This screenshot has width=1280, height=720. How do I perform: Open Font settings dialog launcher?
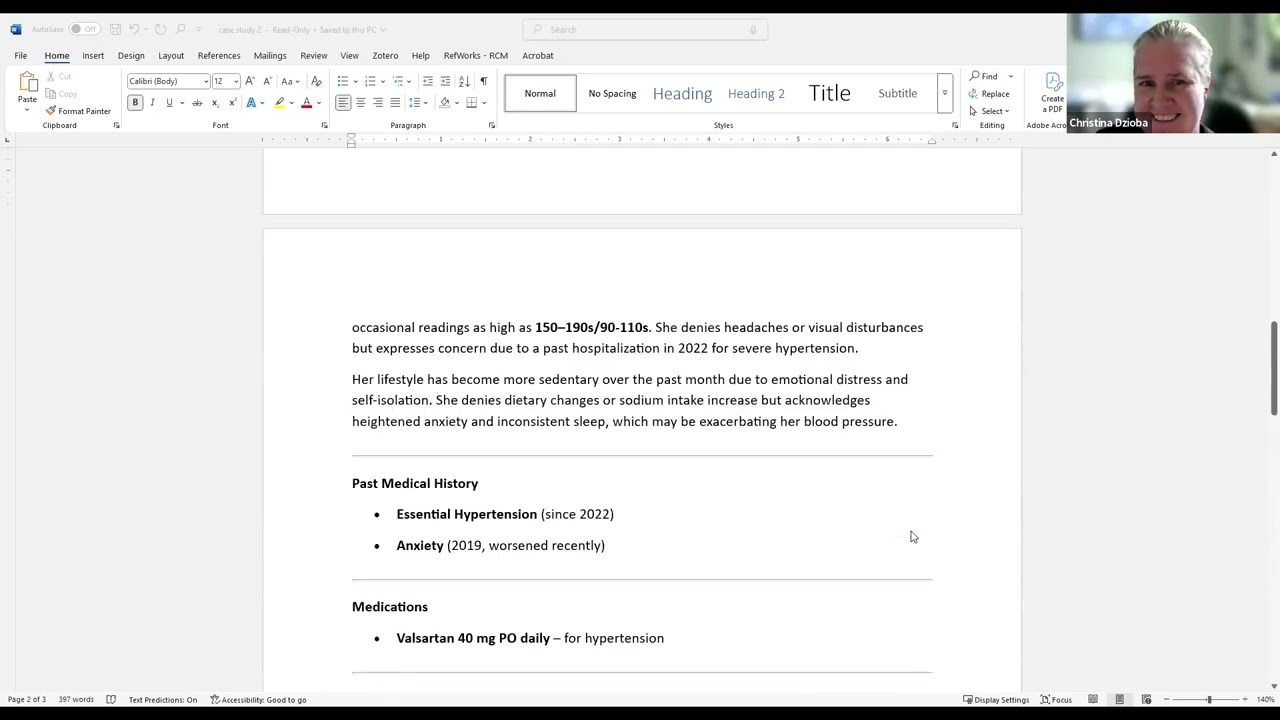324,125
